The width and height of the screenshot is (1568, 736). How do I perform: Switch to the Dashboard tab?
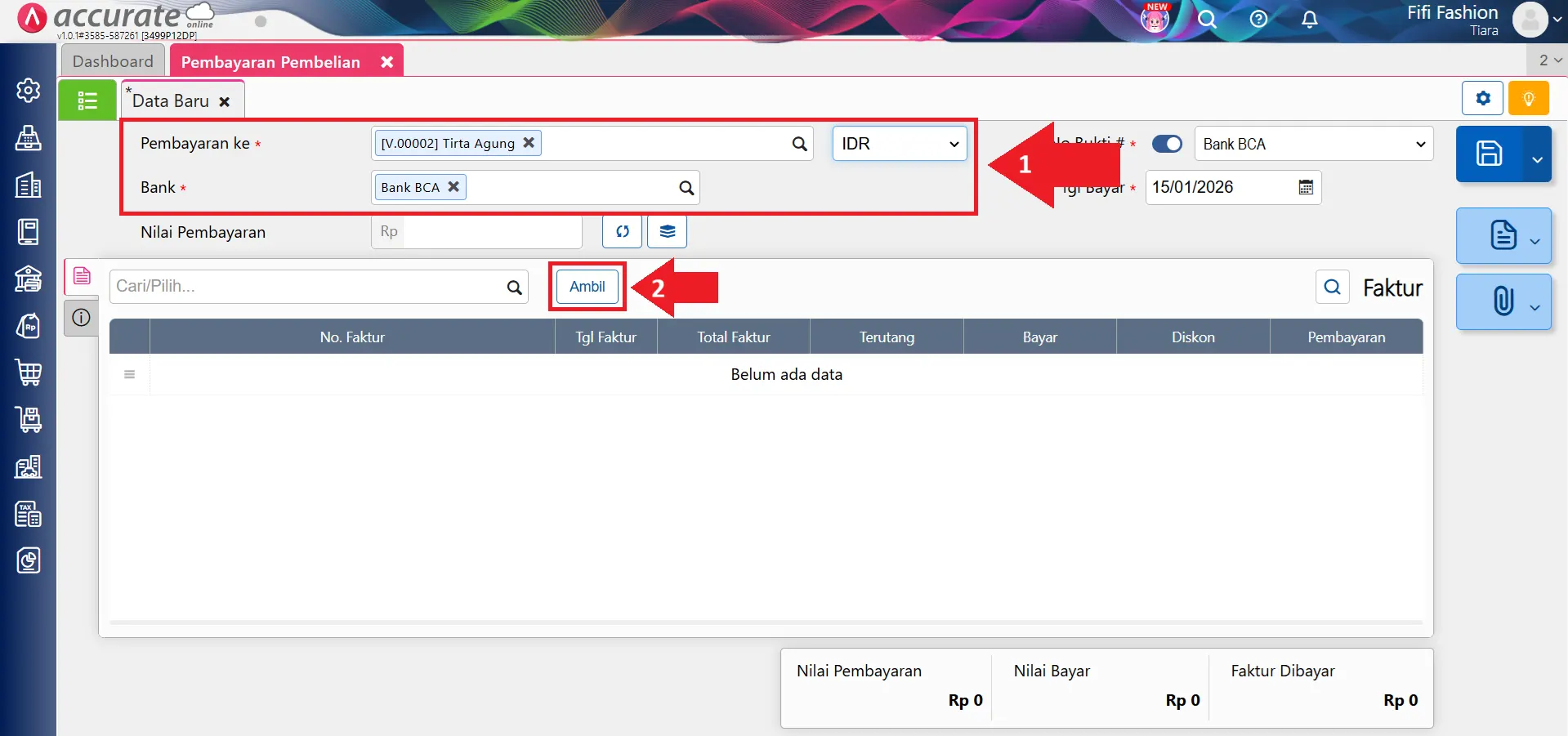click(113, 61)
